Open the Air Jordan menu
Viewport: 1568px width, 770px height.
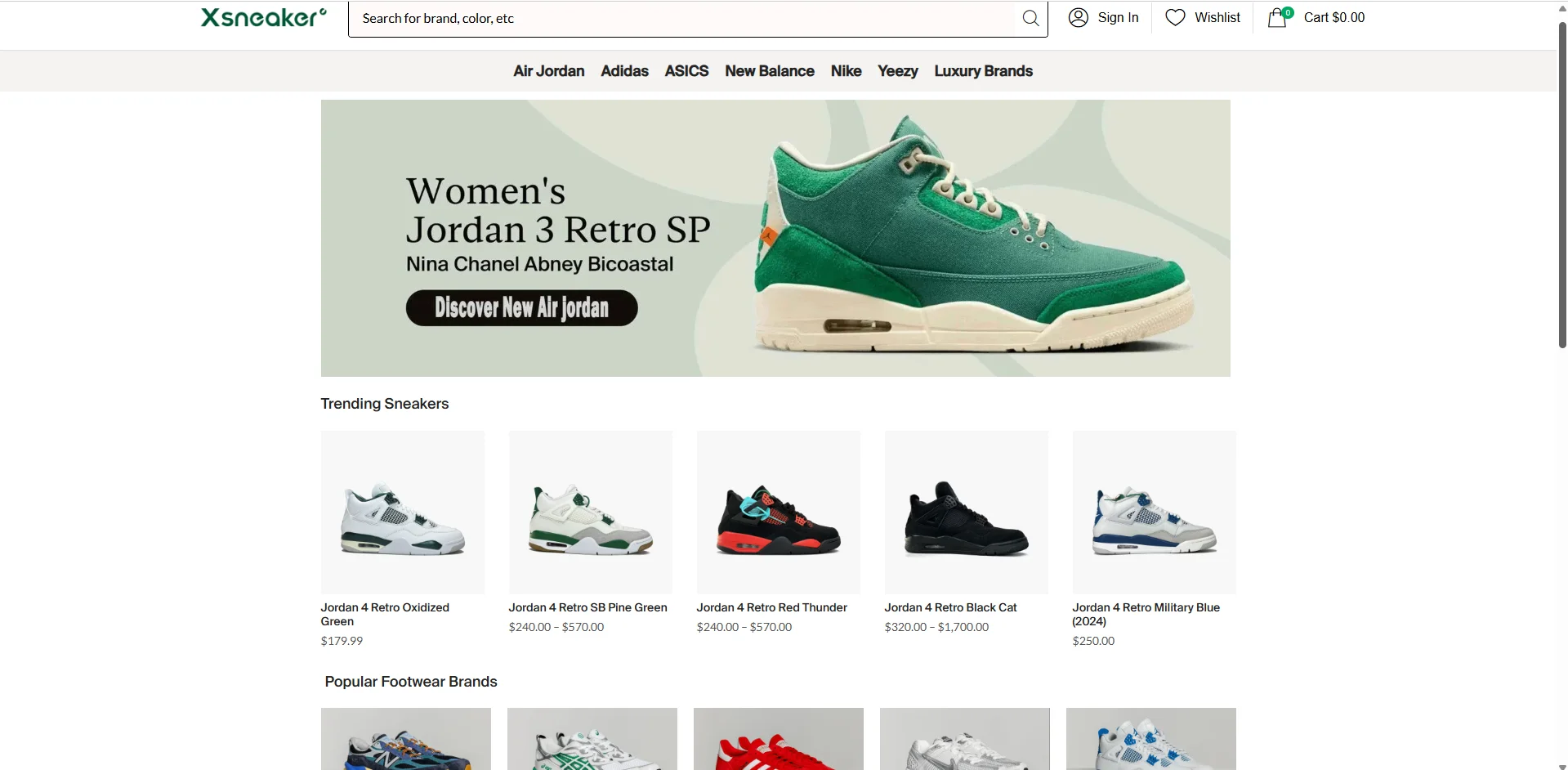(548, 71)
